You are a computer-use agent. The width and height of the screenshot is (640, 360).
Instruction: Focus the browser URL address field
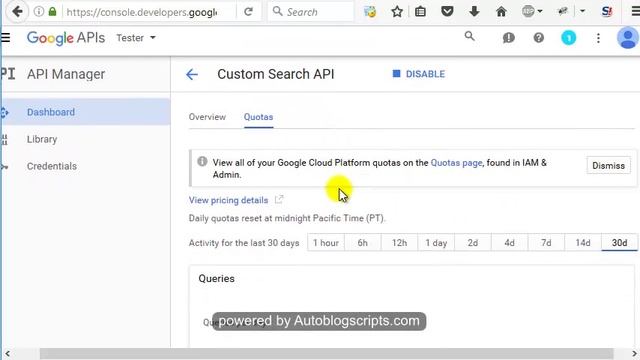(x=141, y=12)
